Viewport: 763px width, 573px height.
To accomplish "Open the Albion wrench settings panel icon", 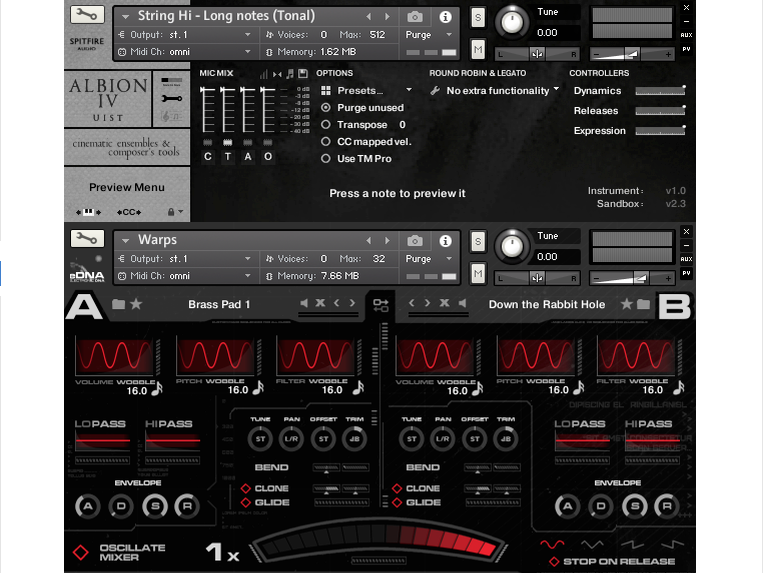I will 172,99.
